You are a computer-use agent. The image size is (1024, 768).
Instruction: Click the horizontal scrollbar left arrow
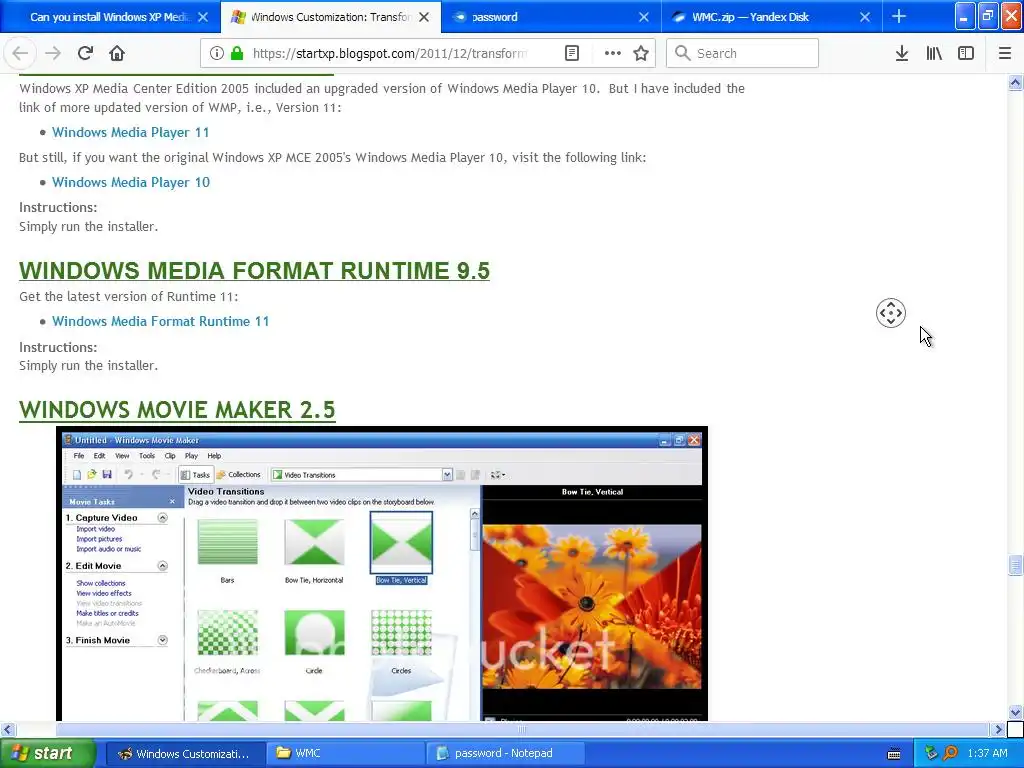coord(8,729)
